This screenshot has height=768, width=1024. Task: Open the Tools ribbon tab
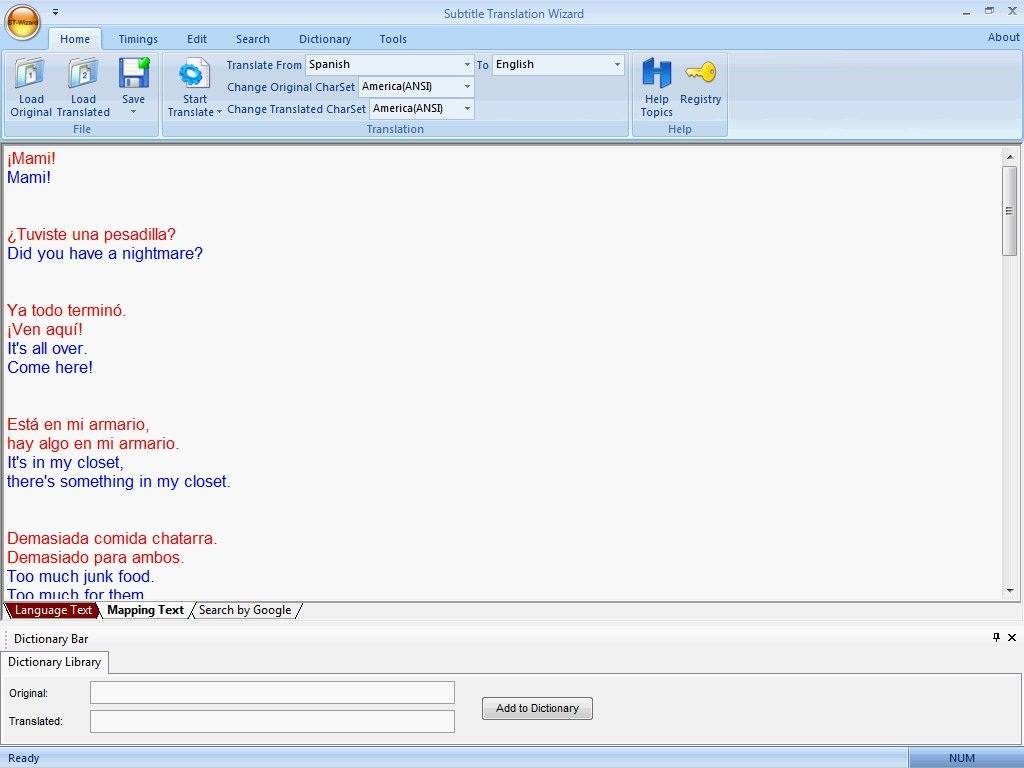tap(393, 39)
